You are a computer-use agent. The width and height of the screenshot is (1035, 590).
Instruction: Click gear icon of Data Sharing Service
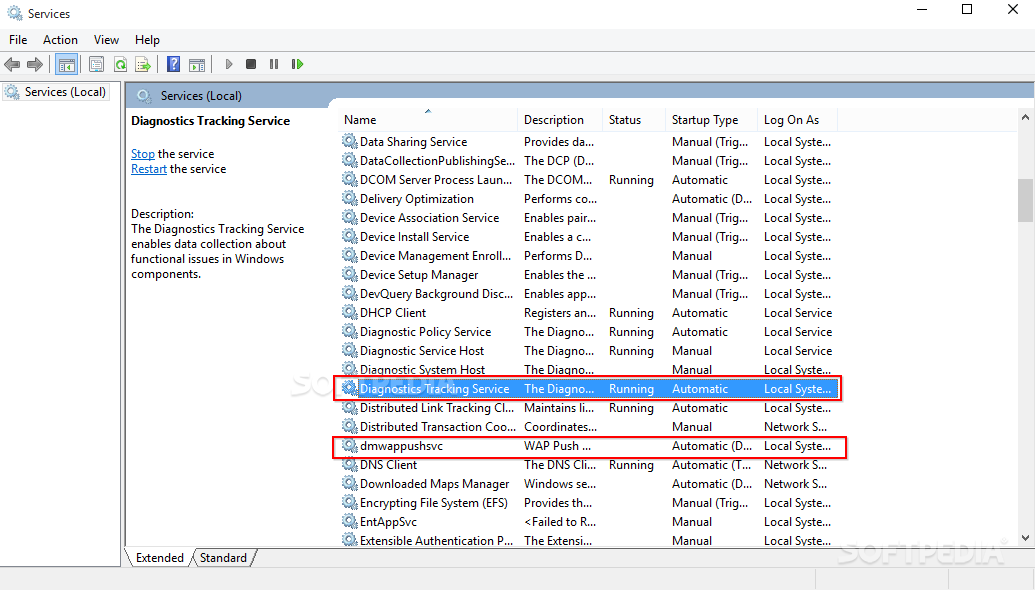349,141
